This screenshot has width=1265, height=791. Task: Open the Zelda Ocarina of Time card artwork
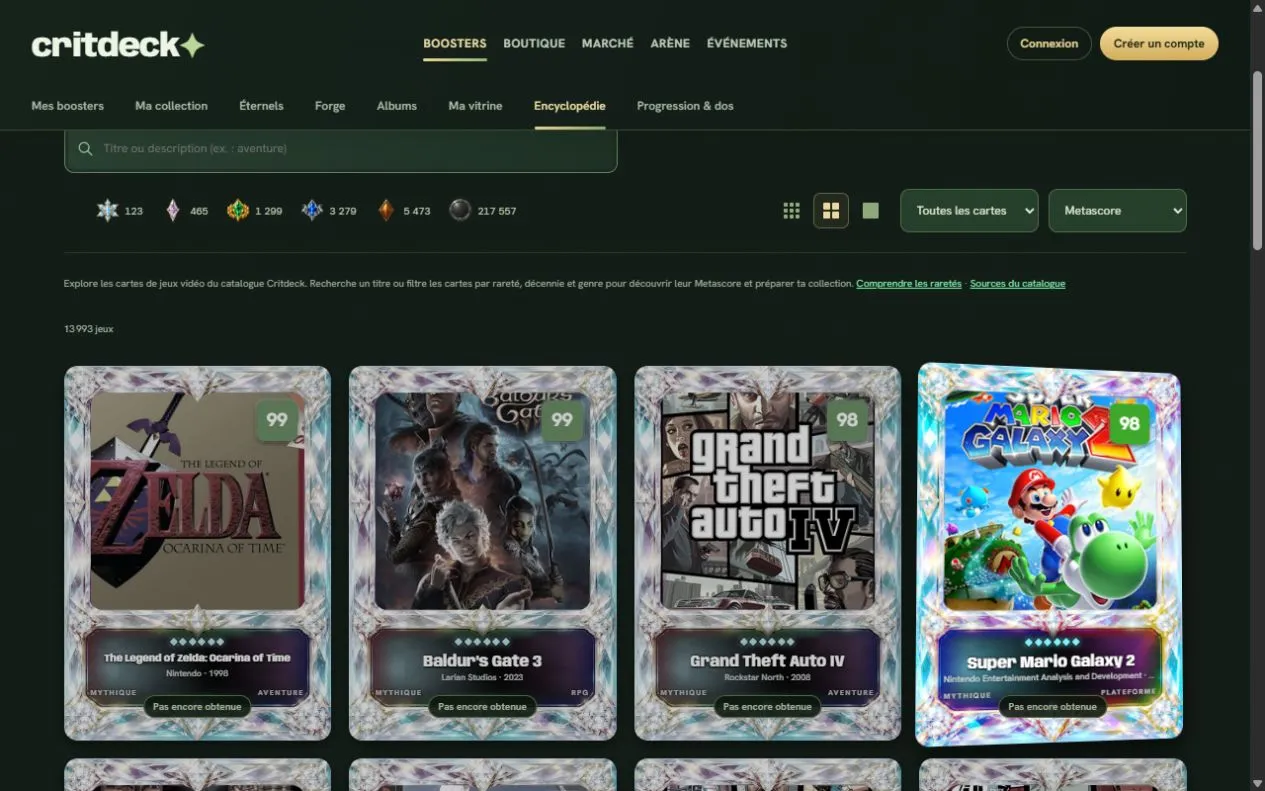pos(197,500)
